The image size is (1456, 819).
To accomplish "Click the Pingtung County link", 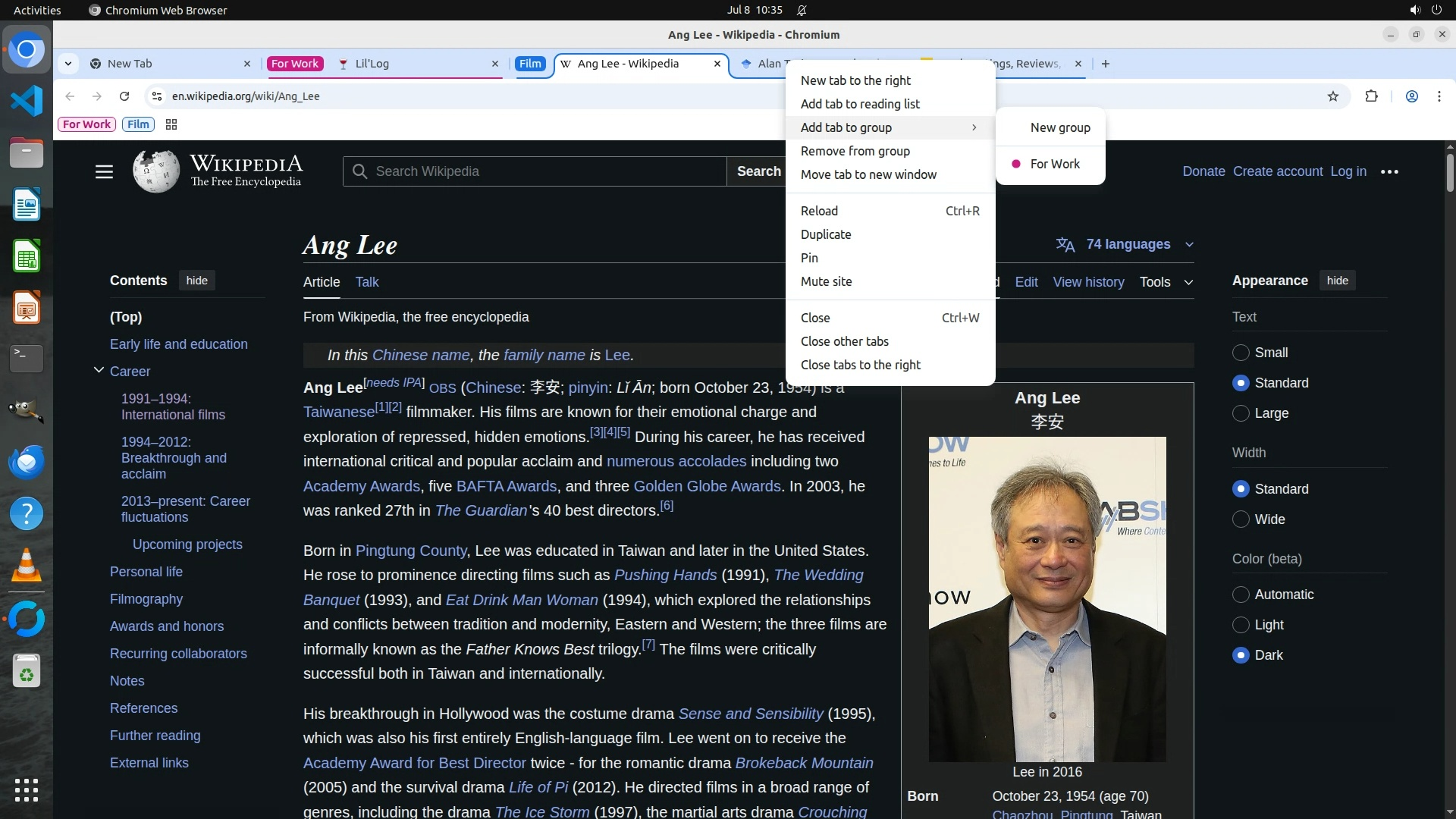I will click(410, 551).
